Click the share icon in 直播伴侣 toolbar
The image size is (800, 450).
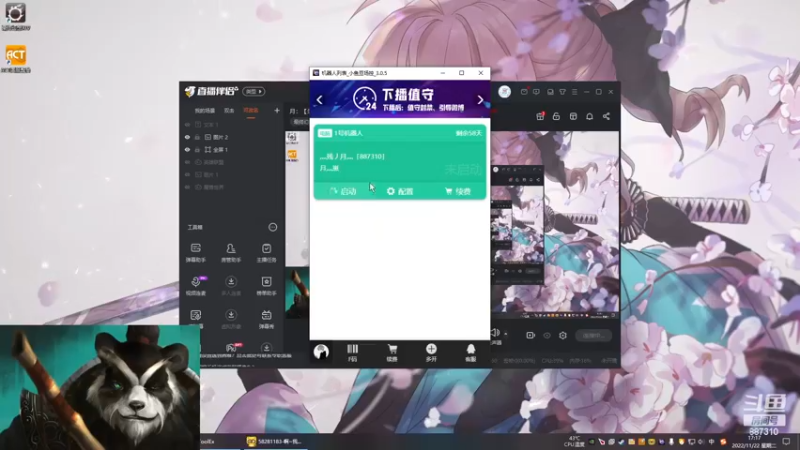point(606,116)
